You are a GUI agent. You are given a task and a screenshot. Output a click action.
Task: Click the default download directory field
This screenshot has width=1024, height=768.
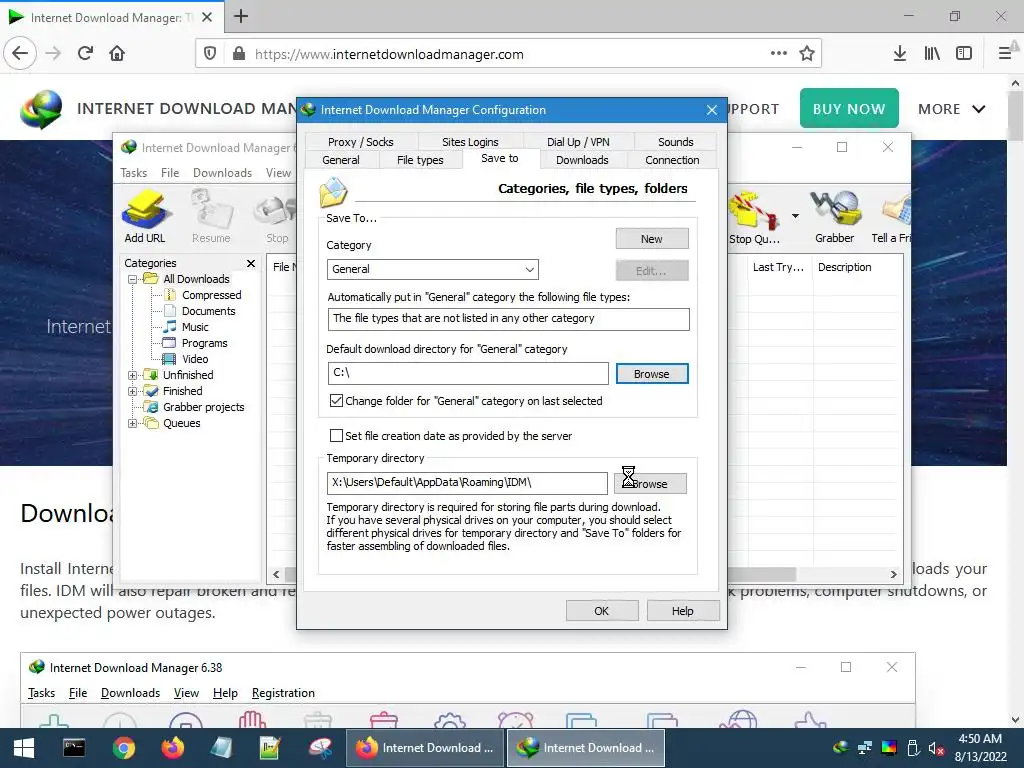pyautogui.click(x=468, y=374)
